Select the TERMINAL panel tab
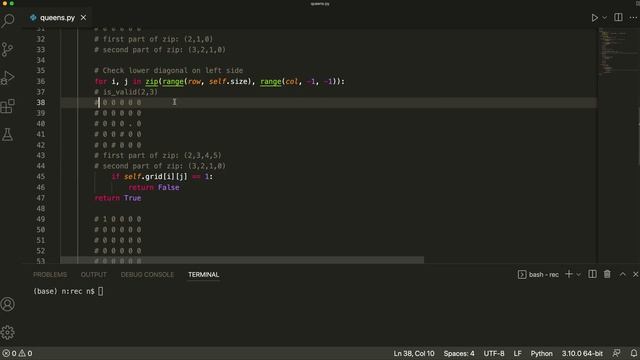The image size is (640, 360). (x=203, y=275)
